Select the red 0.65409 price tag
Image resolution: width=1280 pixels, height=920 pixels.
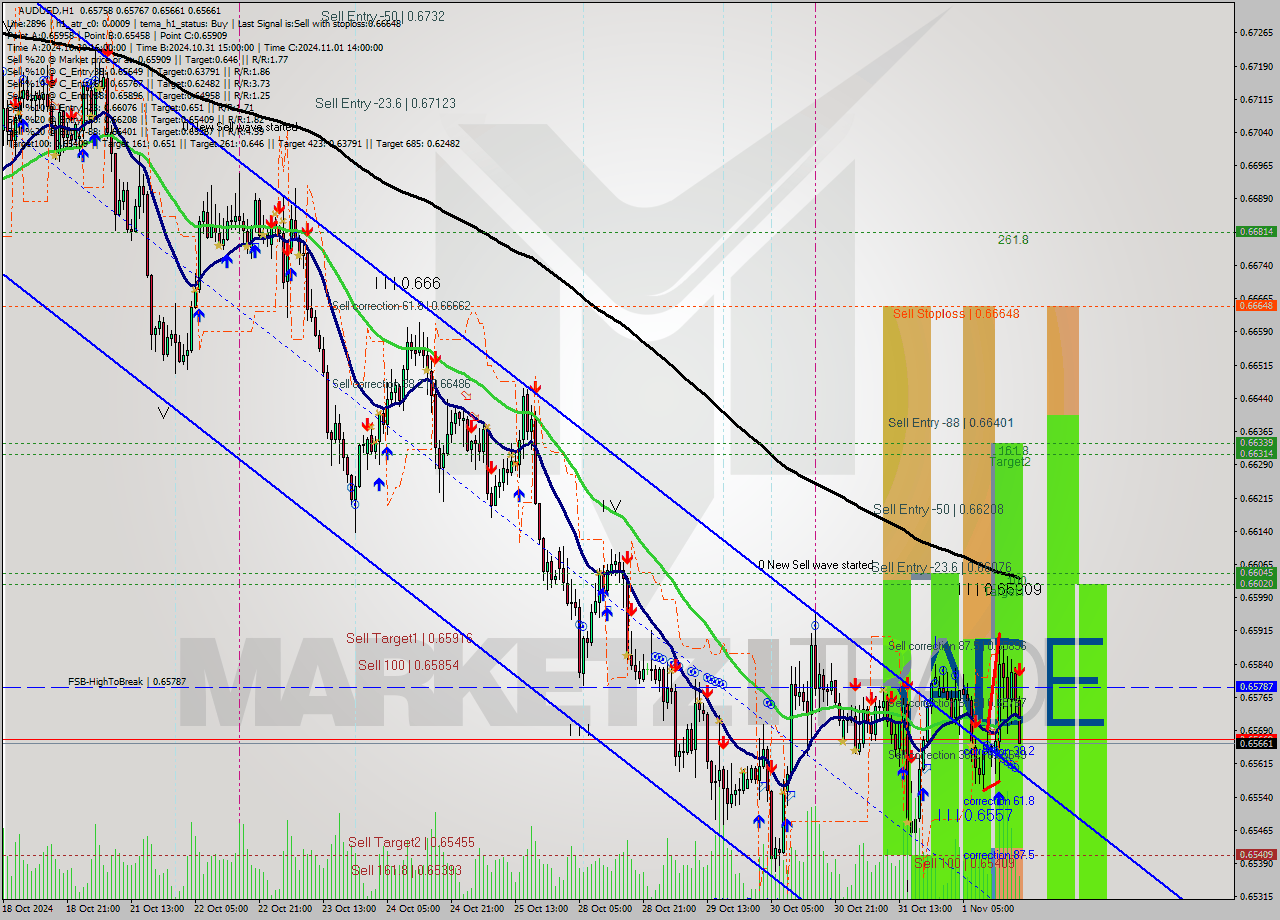pyautogui.click(x=1255, y=855)
